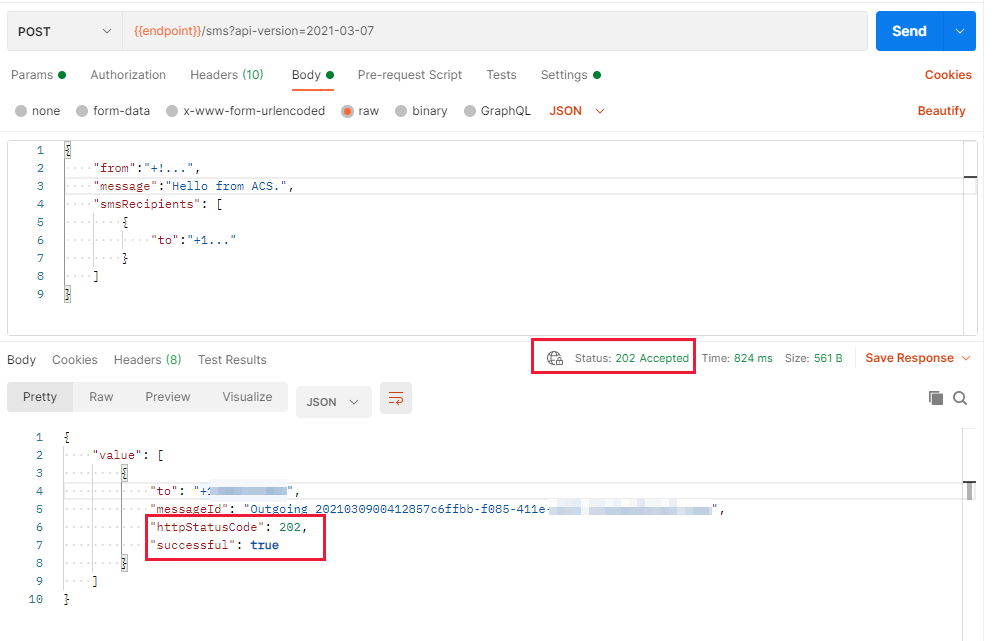The height and width of the screenshot is (641, 999).
Task: Open the response JSON format dropdown
Action: coord(333,402)
